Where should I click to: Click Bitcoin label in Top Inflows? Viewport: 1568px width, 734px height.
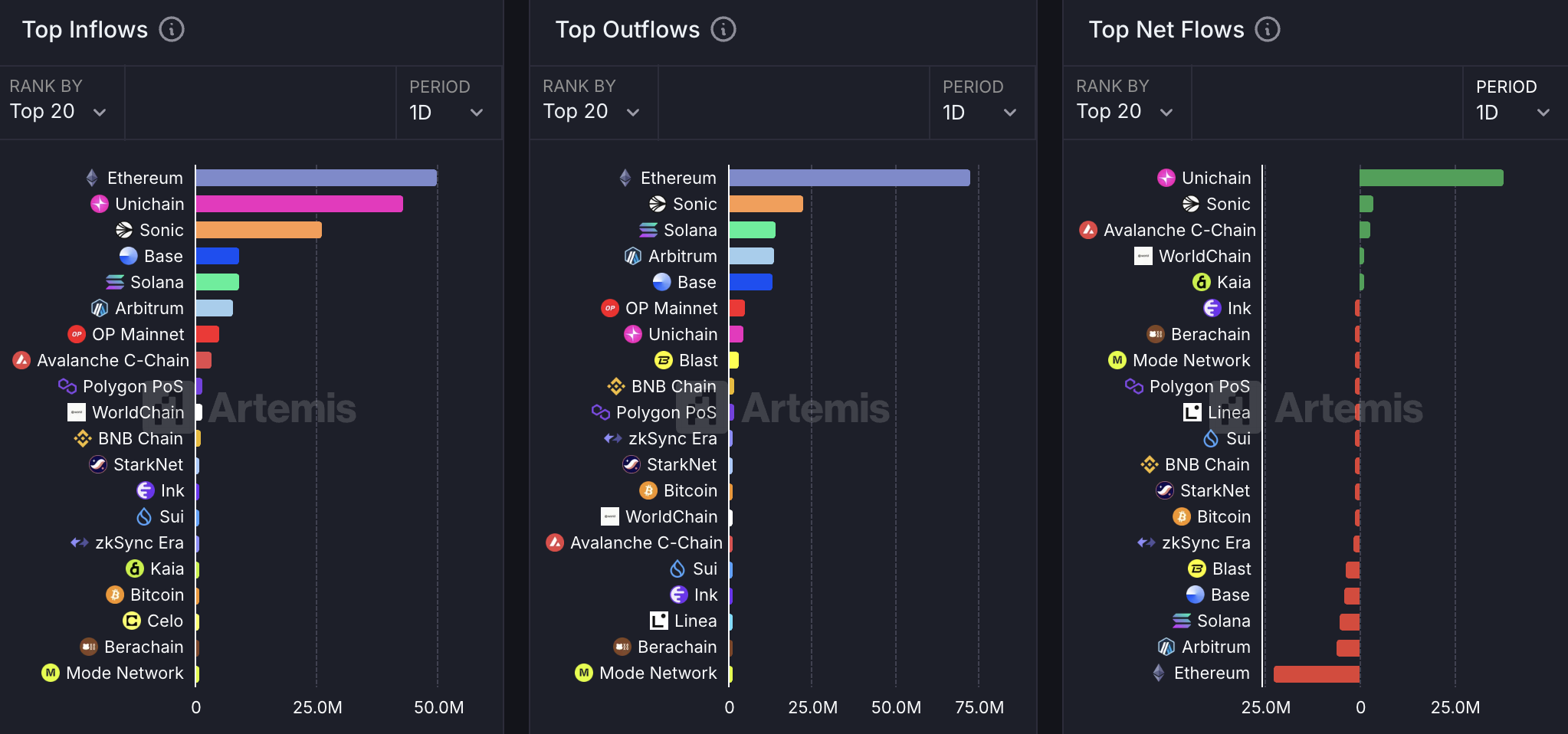coord(157,595)
